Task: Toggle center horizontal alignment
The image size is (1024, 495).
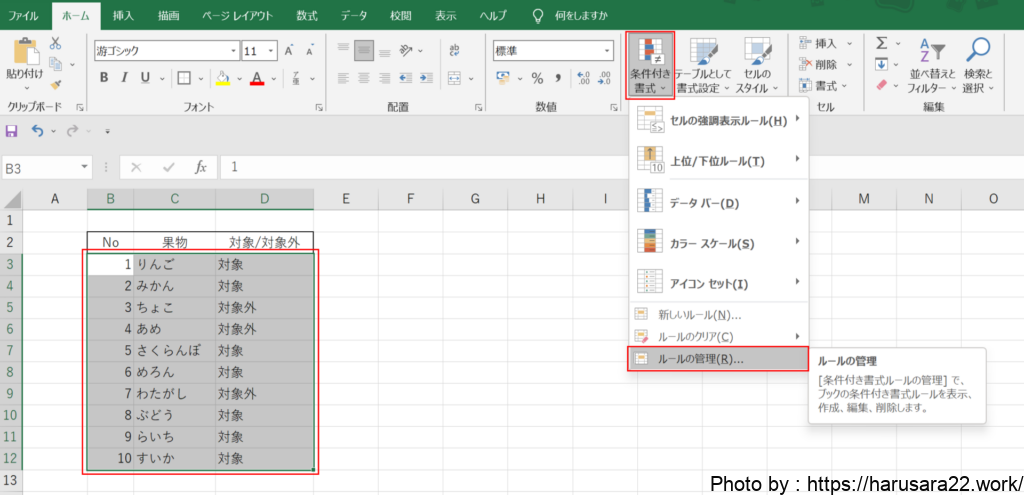Action: point(365,78)
